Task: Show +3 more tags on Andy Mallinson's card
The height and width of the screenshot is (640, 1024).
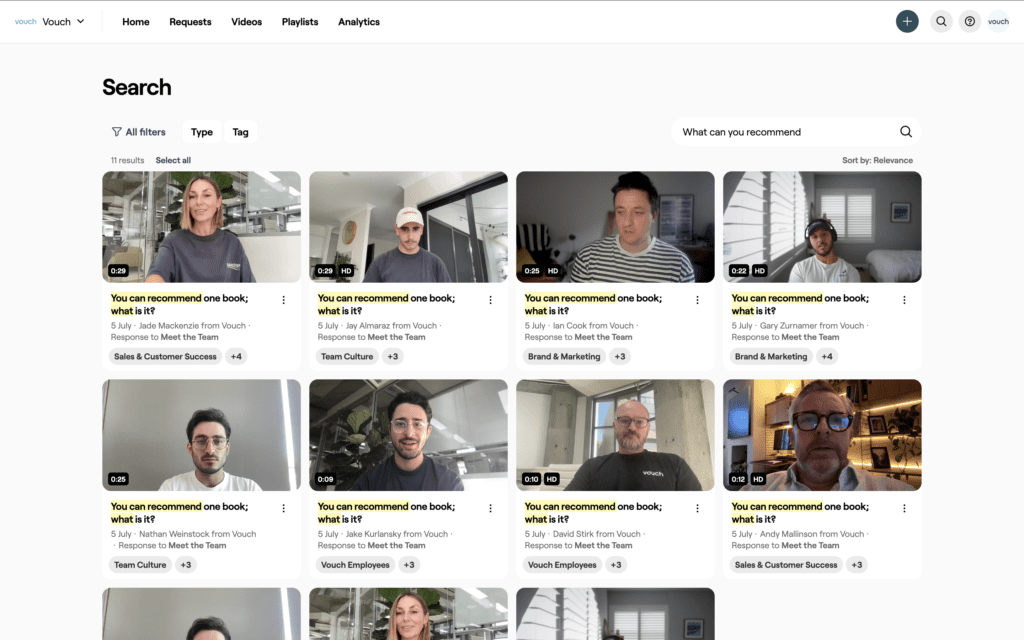Action: pos(857,565)
